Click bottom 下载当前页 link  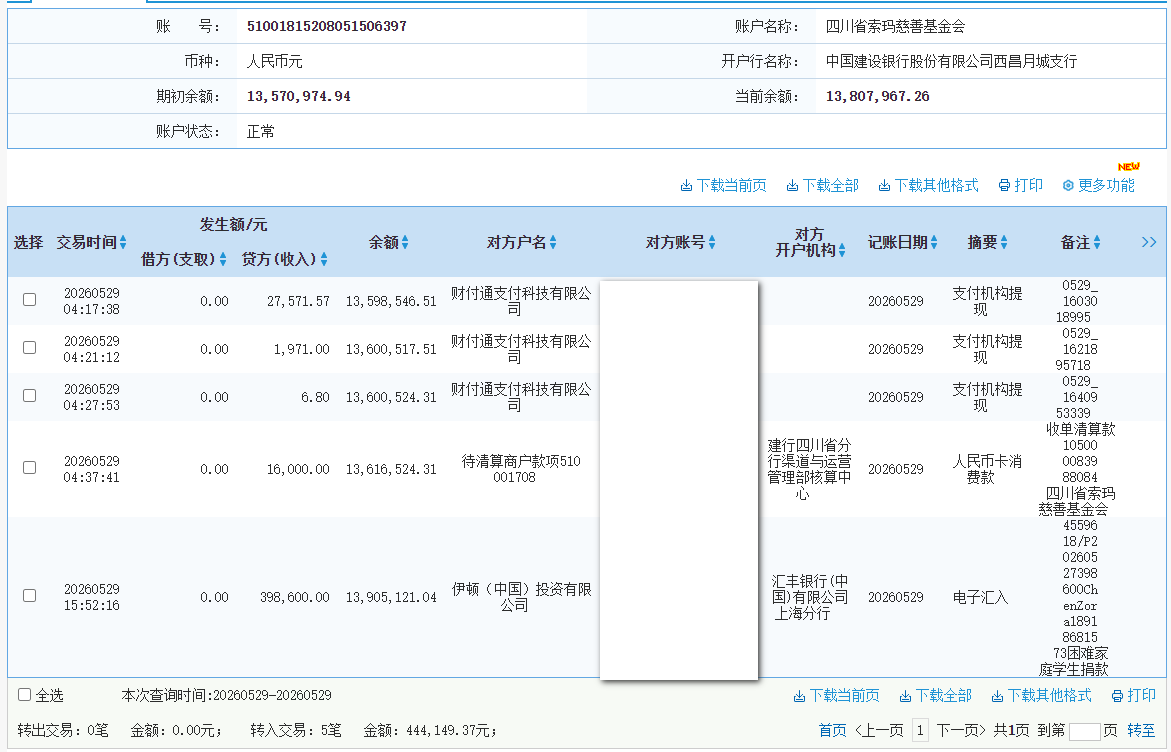pos(836,696)
